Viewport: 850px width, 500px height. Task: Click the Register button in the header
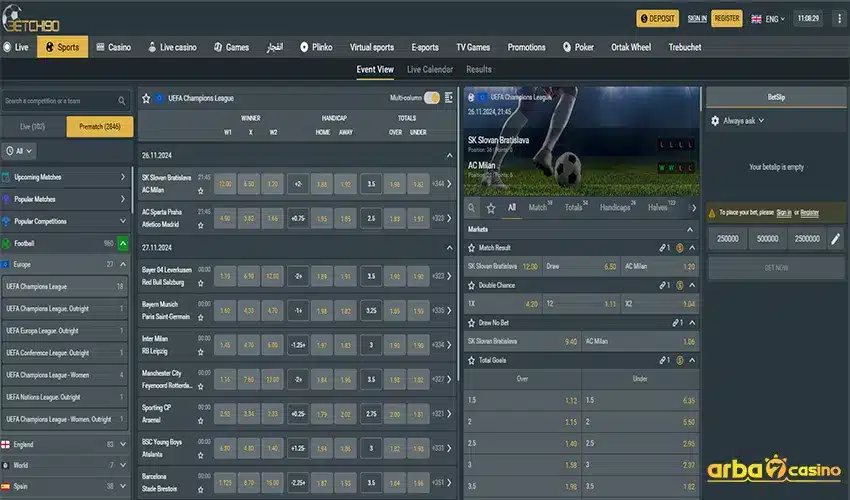pyautogui.click(x=727, y=18)
